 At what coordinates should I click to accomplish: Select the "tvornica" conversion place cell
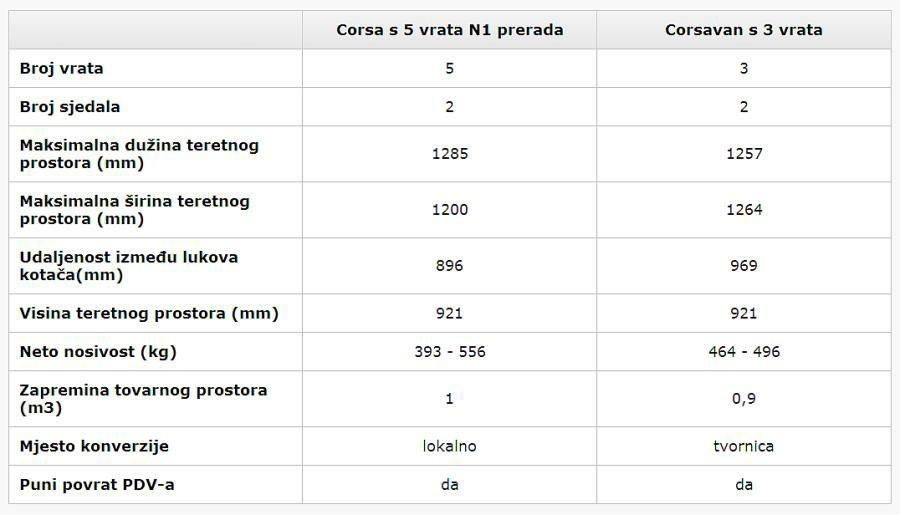[x=743, y=446]
